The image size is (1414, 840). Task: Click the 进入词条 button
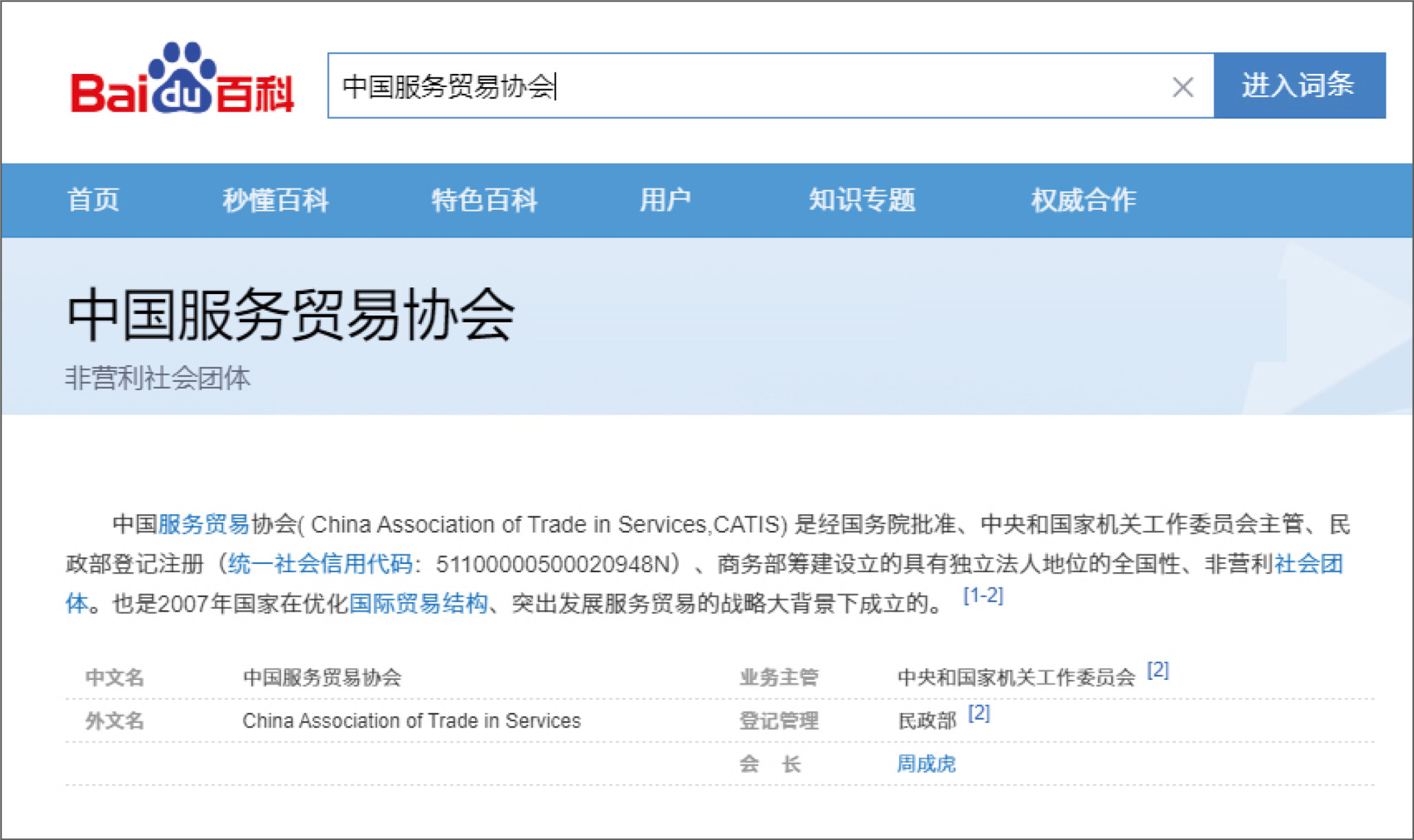(1299, 86)
